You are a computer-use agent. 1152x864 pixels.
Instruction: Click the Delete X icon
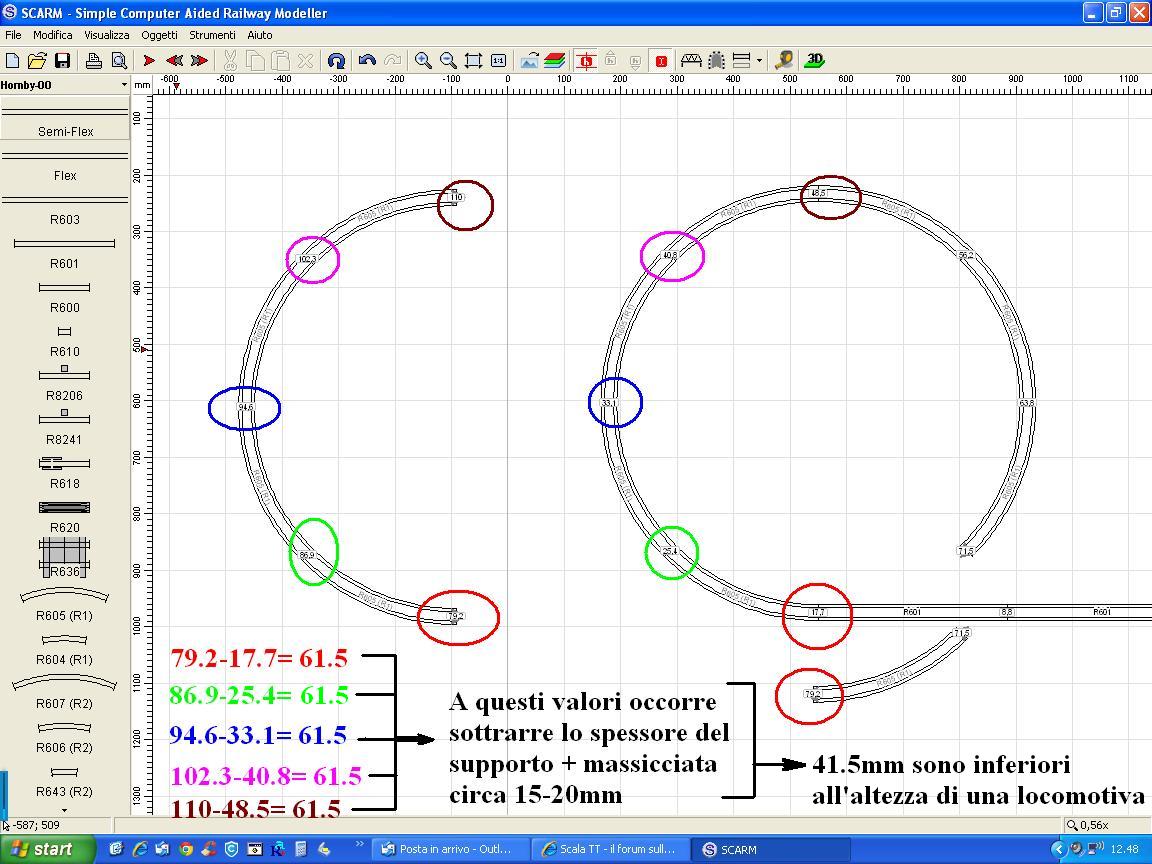tap(306, 60)
